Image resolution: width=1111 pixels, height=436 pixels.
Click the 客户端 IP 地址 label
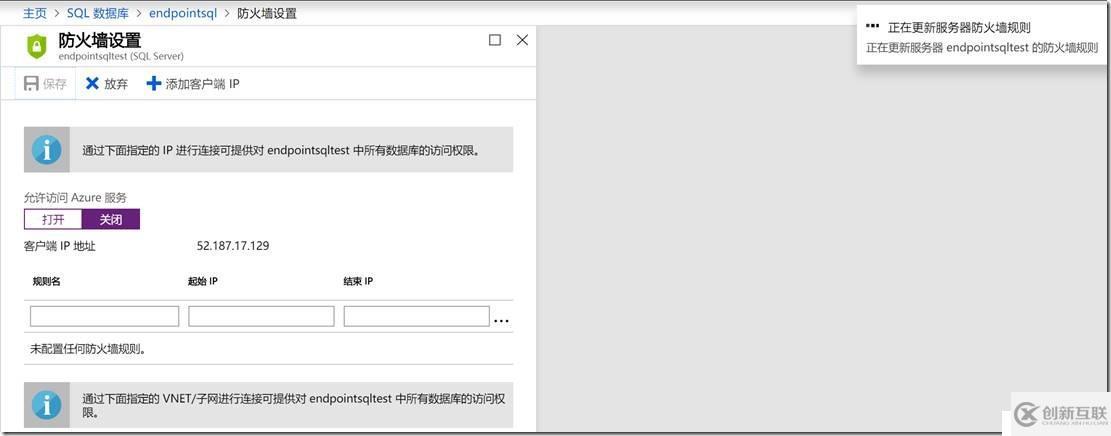coord(60,247)
